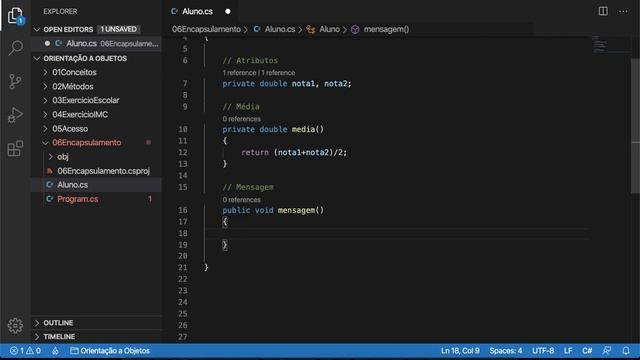This screenshot has height=360, width=640.
Task: Click the private double nota1 declaration
Action: tap(287, 84)
